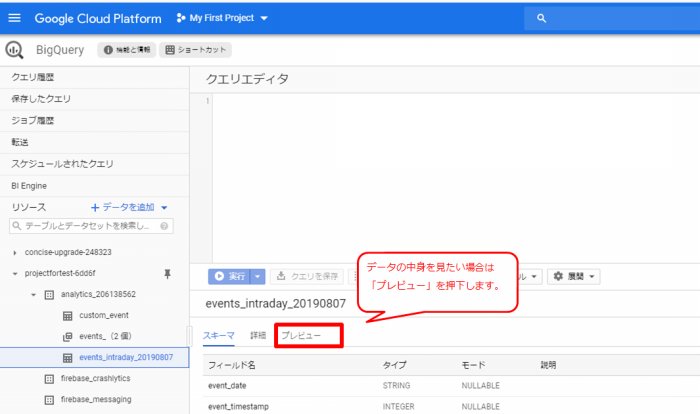700x414 pixels.
Task: Click the header search bar
Action: point(612,18)
